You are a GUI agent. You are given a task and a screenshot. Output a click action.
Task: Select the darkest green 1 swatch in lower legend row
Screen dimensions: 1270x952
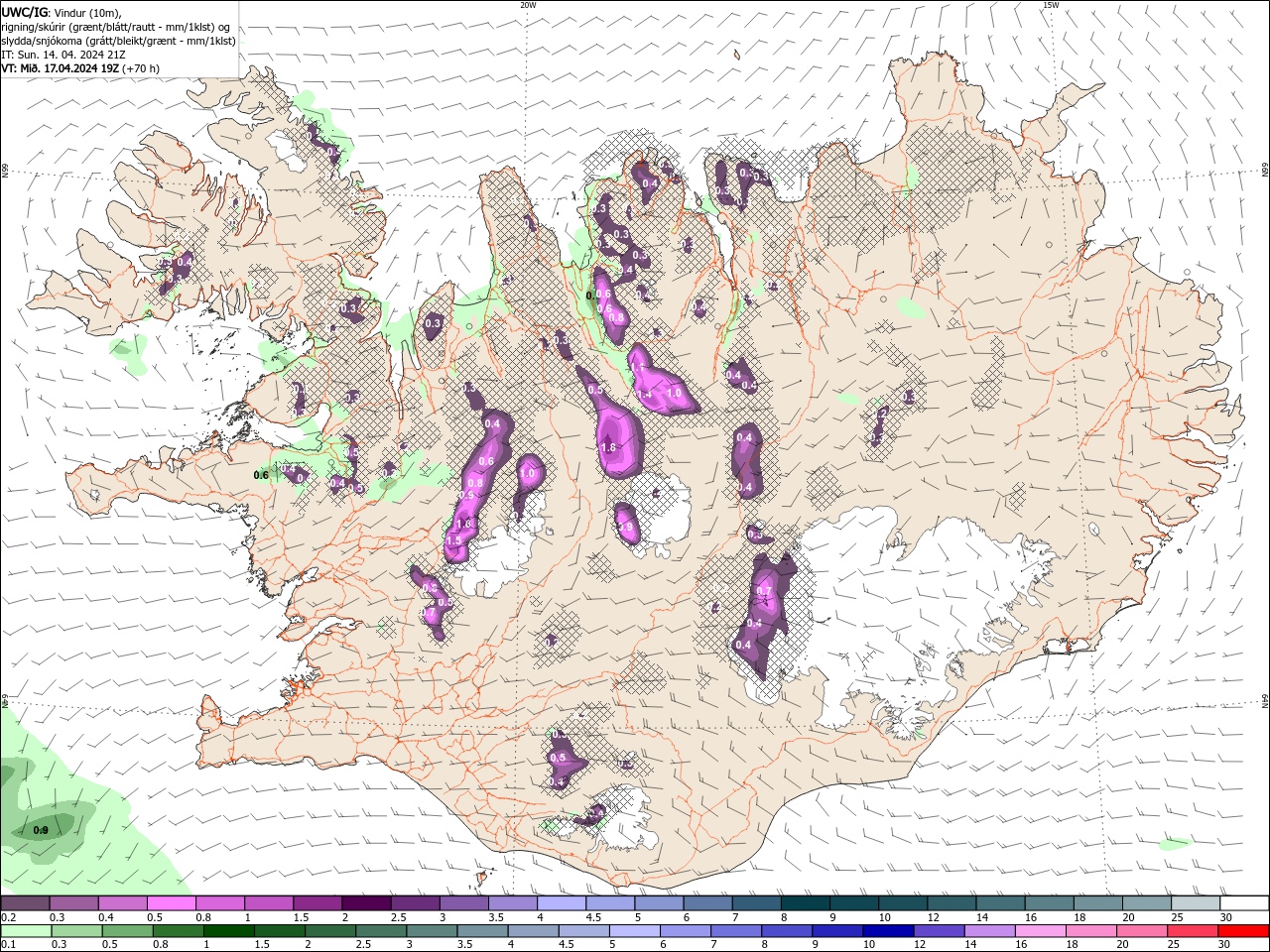coord(228,930)
